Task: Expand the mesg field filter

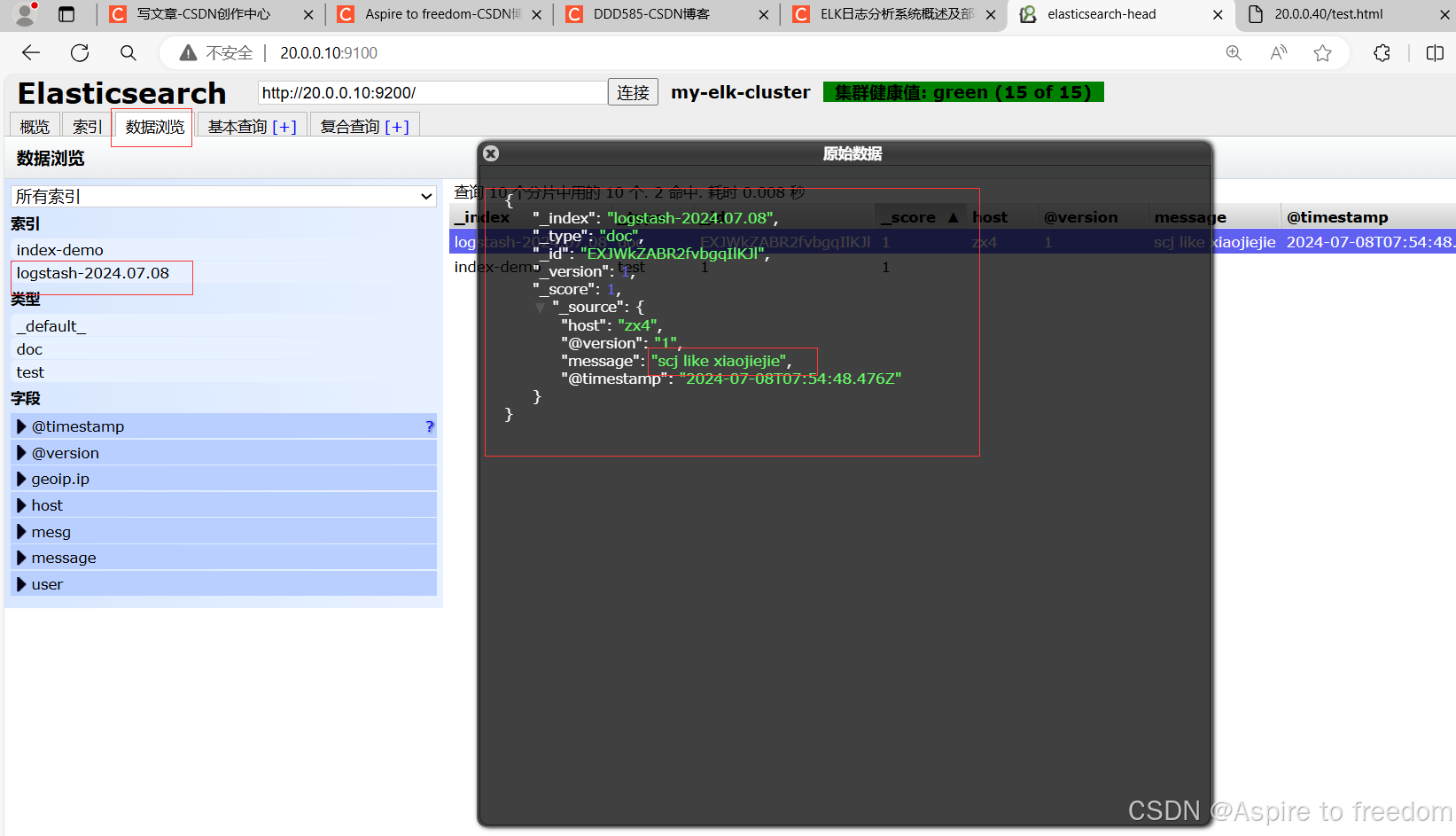Action: pos(21,532)
